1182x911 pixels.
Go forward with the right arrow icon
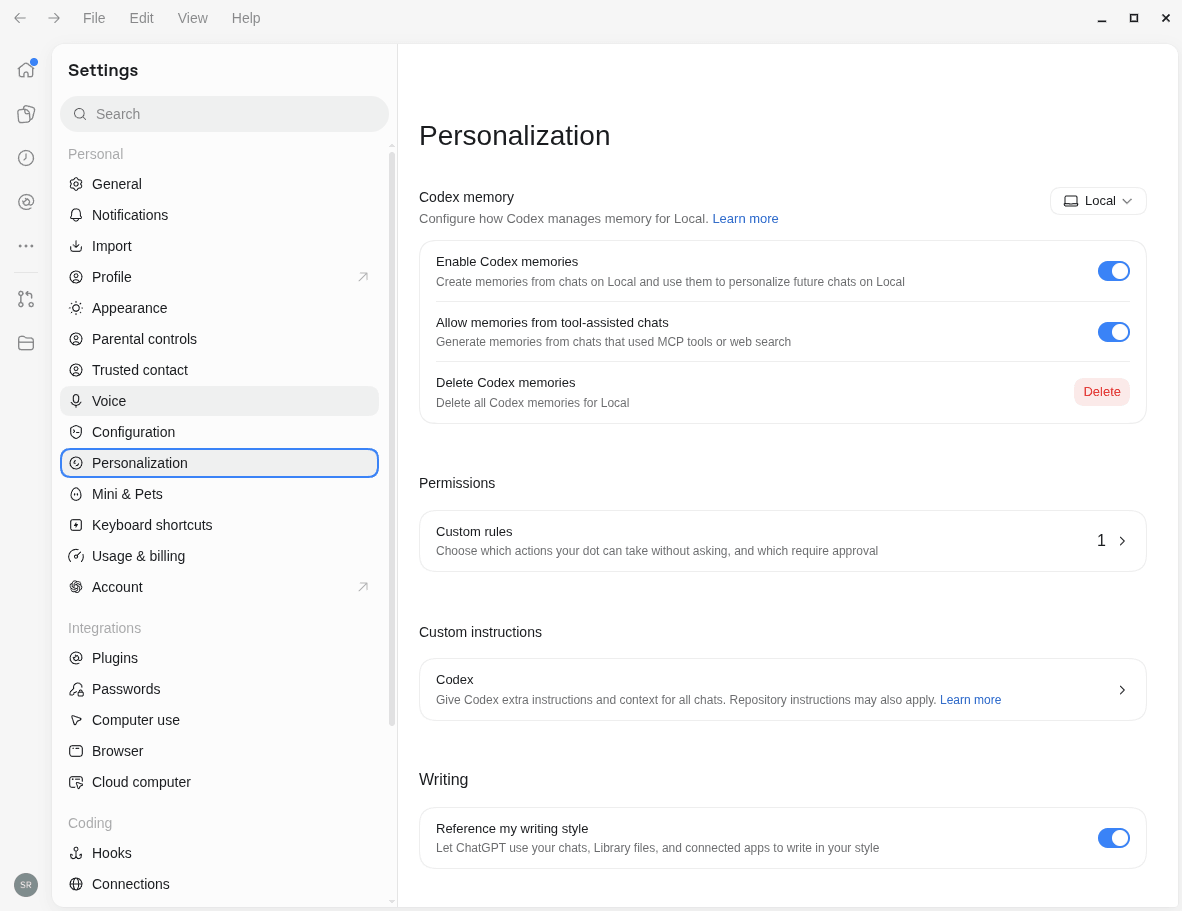point(54,18)
